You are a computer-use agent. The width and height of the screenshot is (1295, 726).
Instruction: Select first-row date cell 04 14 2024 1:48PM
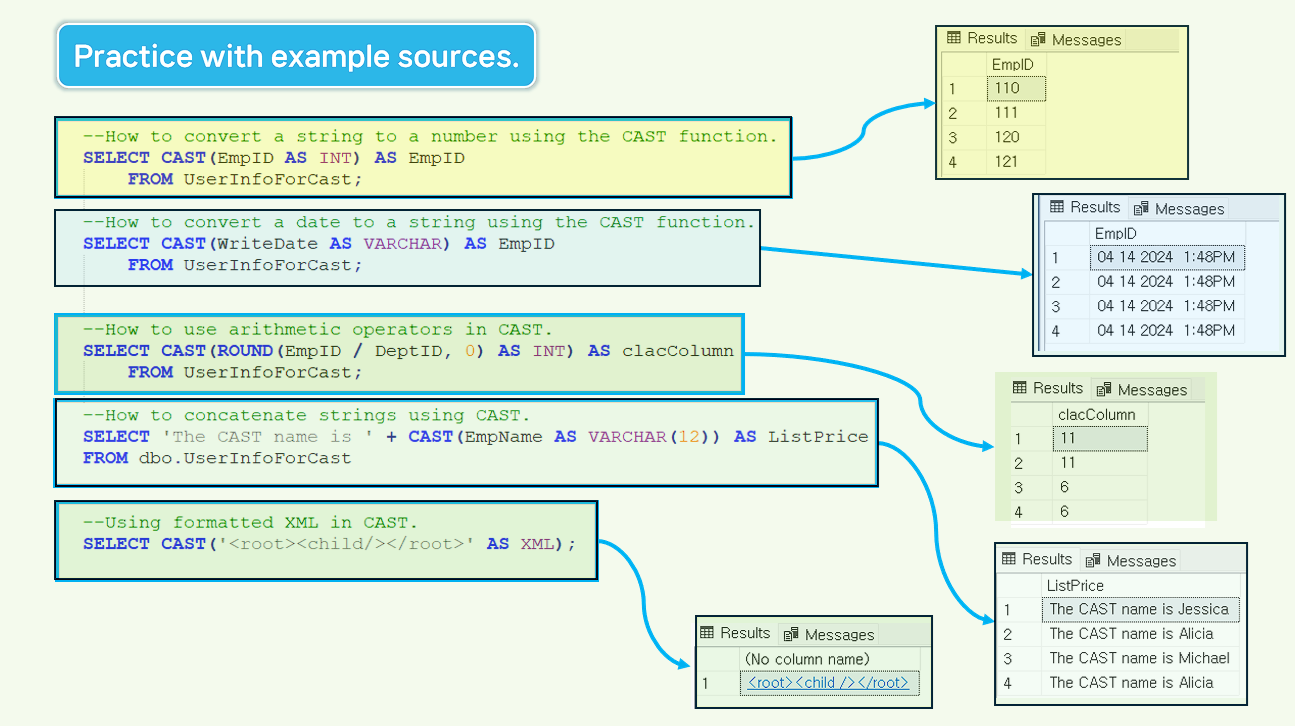[1167, 257]
